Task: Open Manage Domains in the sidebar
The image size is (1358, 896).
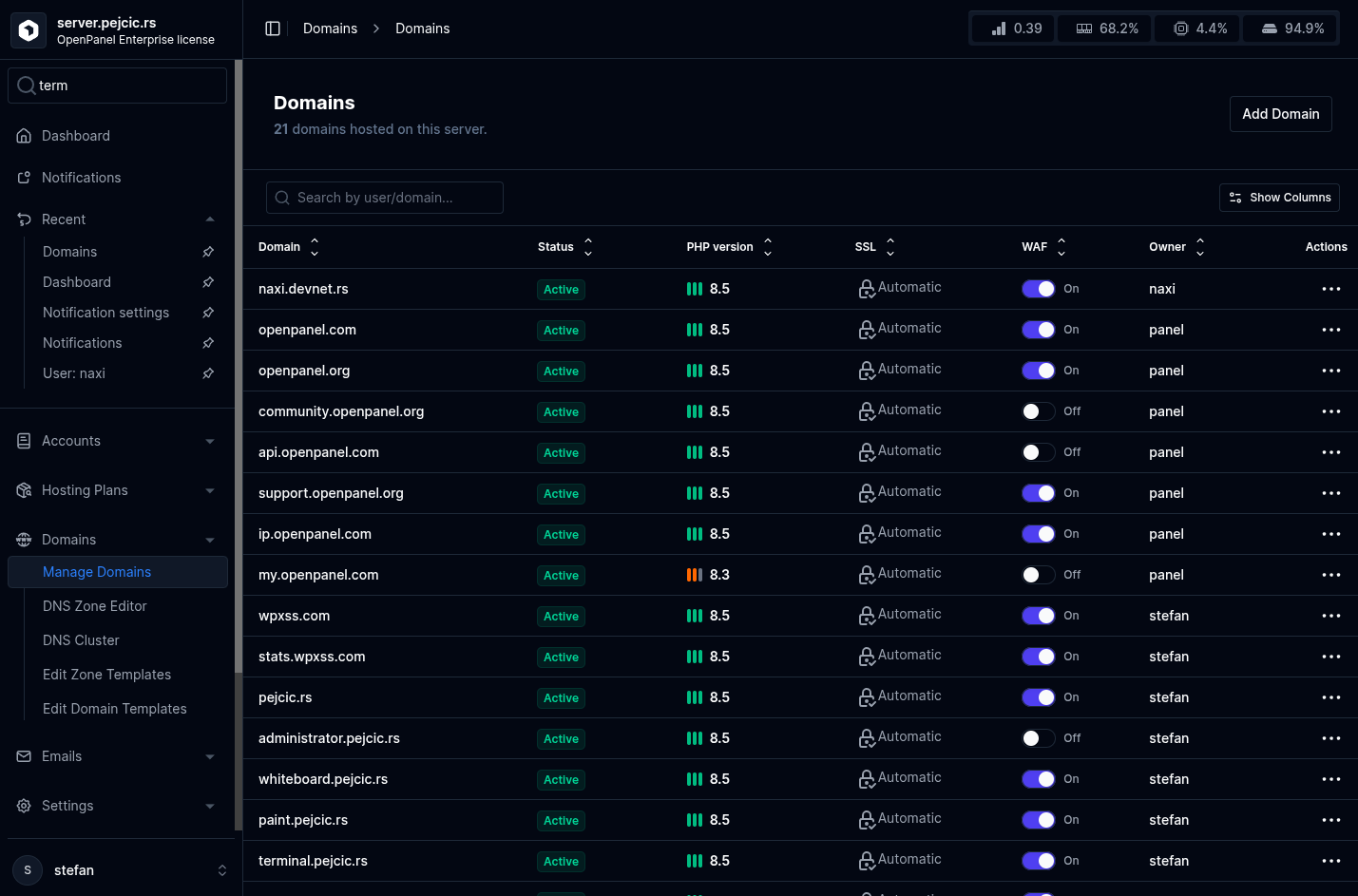Action: point(118,572)
